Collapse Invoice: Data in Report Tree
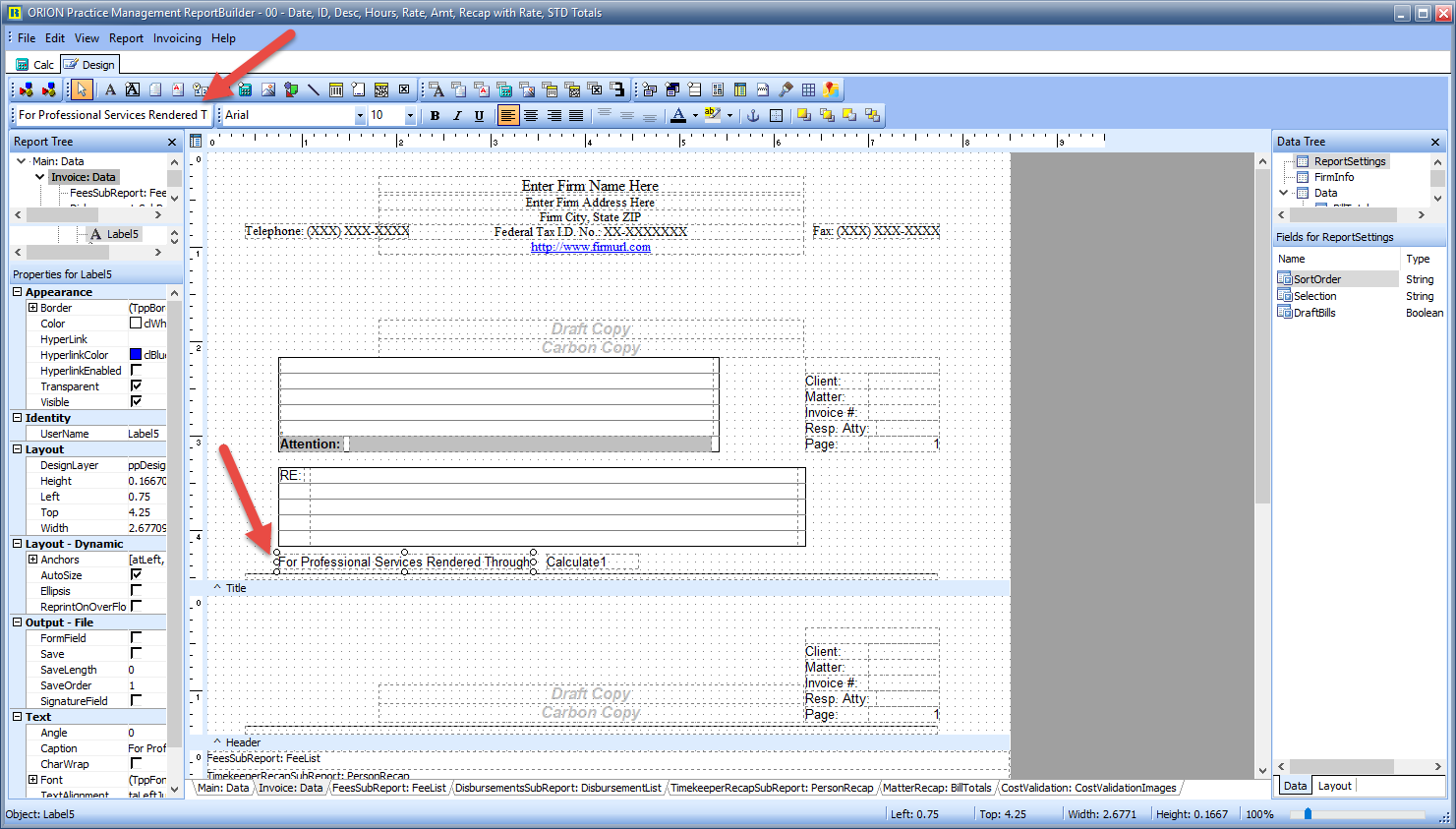1456x829 pixels. pyautogui.click(x=40, y=177)
